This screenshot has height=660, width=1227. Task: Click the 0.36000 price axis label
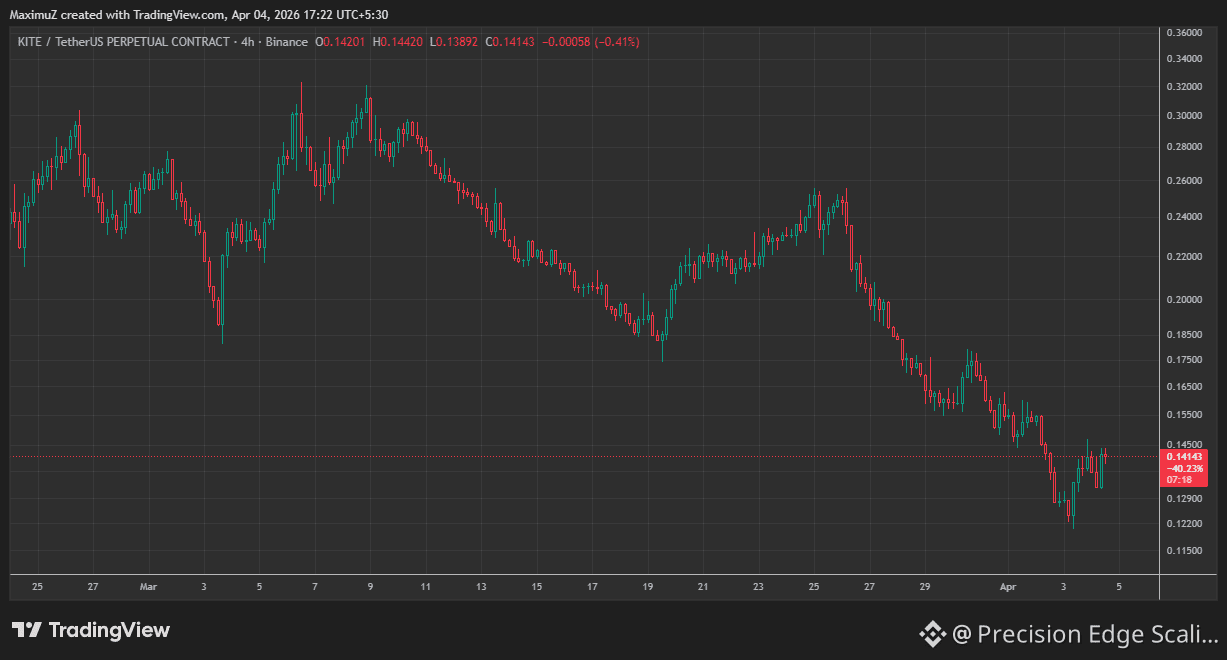[1184, 33]
